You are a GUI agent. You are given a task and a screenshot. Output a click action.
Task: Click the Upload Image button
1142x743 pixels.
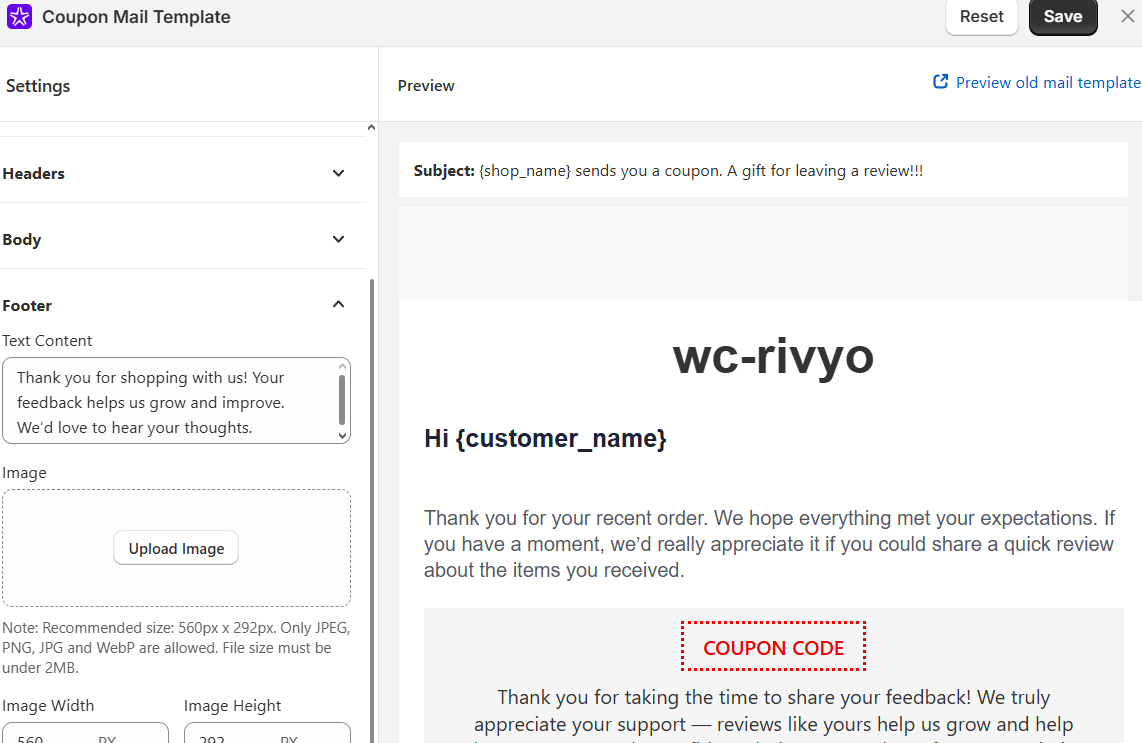[176, 549]
